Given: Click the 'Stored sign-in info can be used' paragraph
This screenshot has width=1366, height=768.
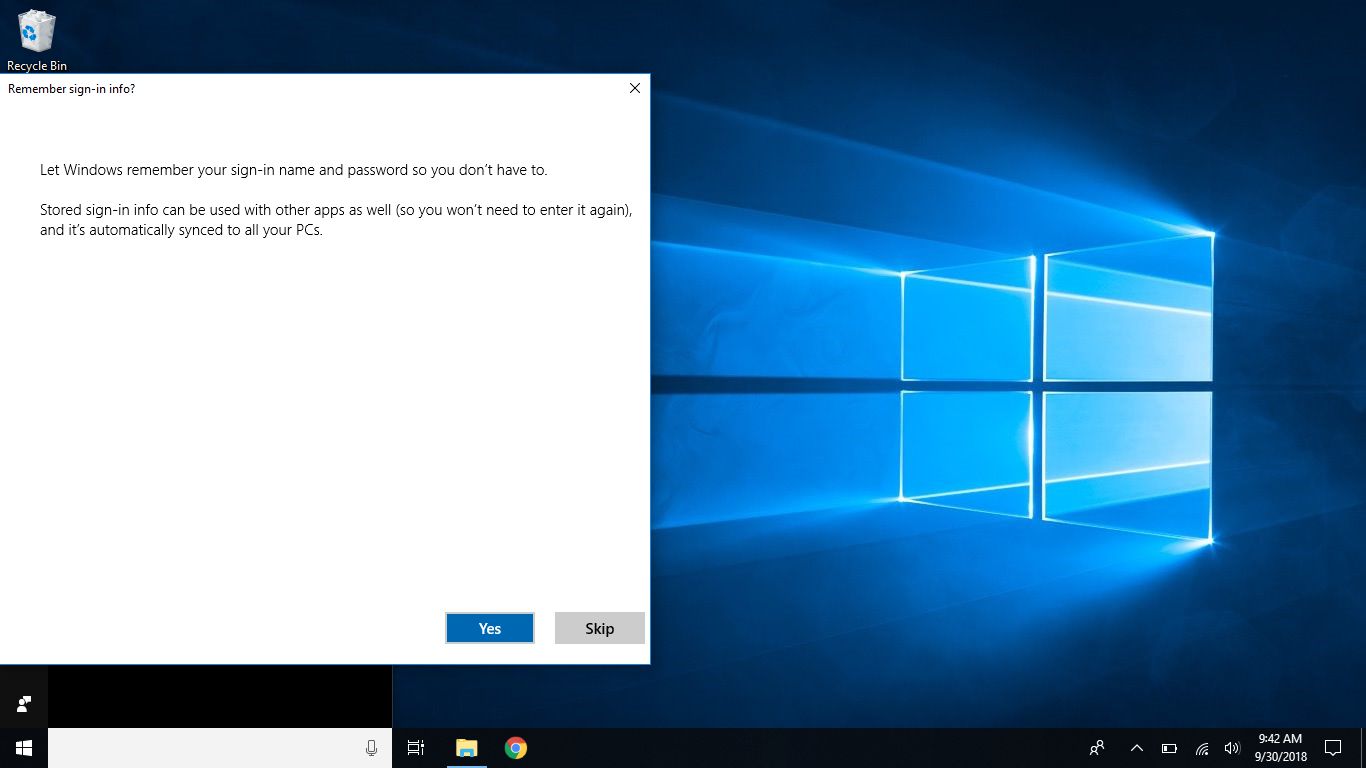Looking at the screenshot, I should pyautogui.click(x=336, y=220).
